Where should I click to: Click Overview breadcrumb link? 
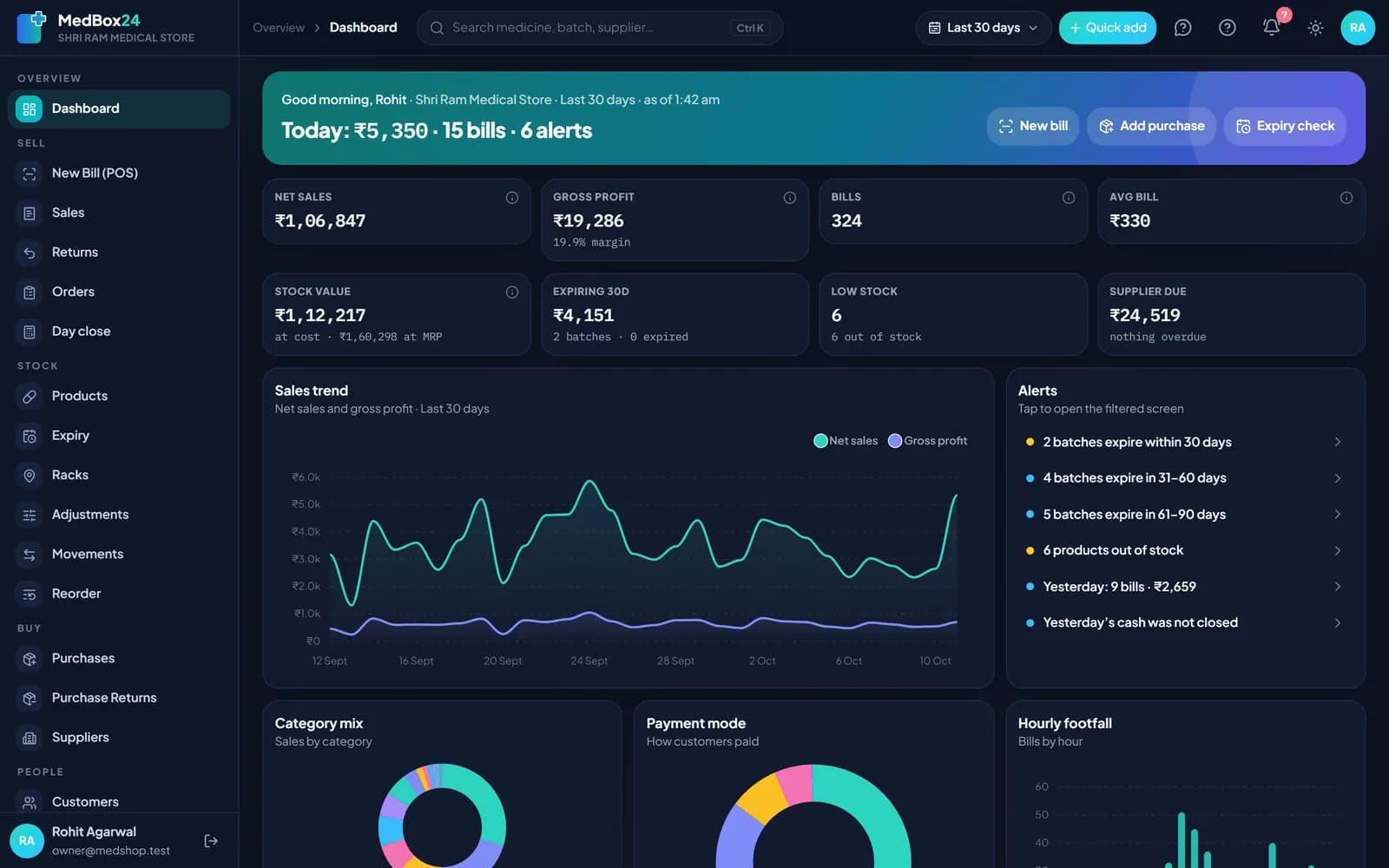coord(279,28)
